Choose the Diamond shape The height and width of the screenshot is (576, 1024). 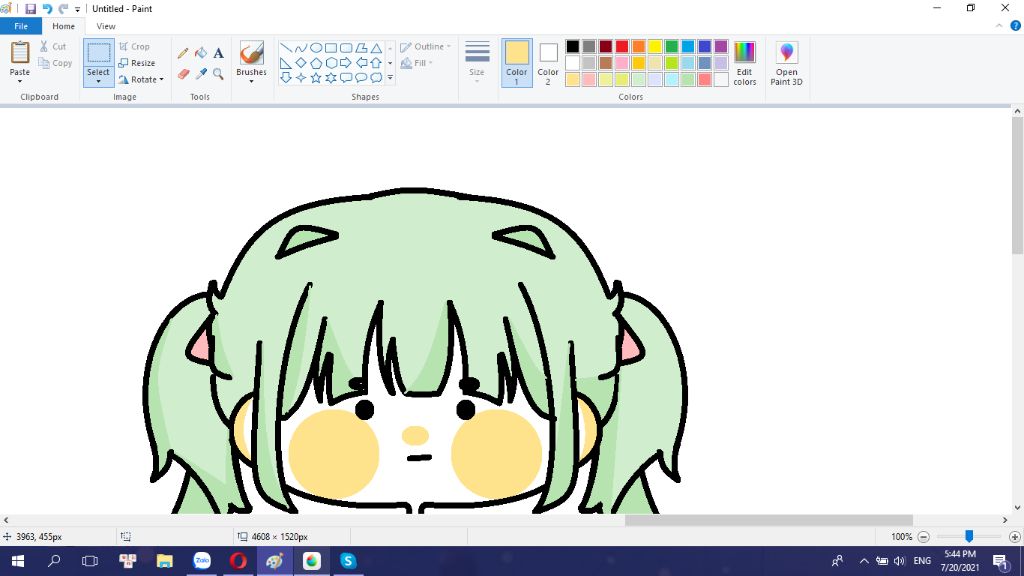pyautogui.click(x=300, y=63)
